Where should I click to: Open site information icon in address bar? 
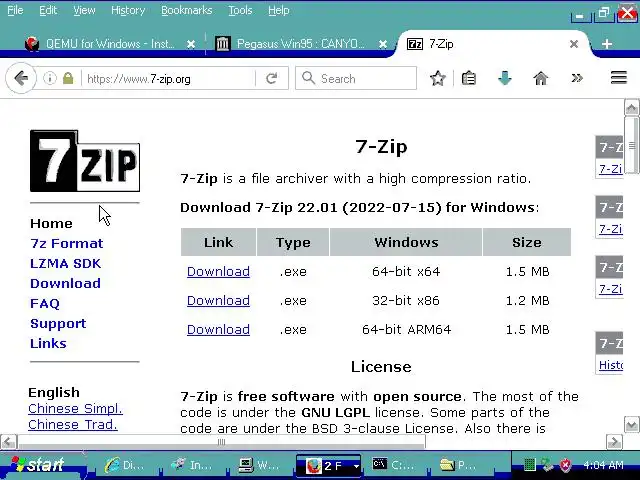(x=50, y=78)
